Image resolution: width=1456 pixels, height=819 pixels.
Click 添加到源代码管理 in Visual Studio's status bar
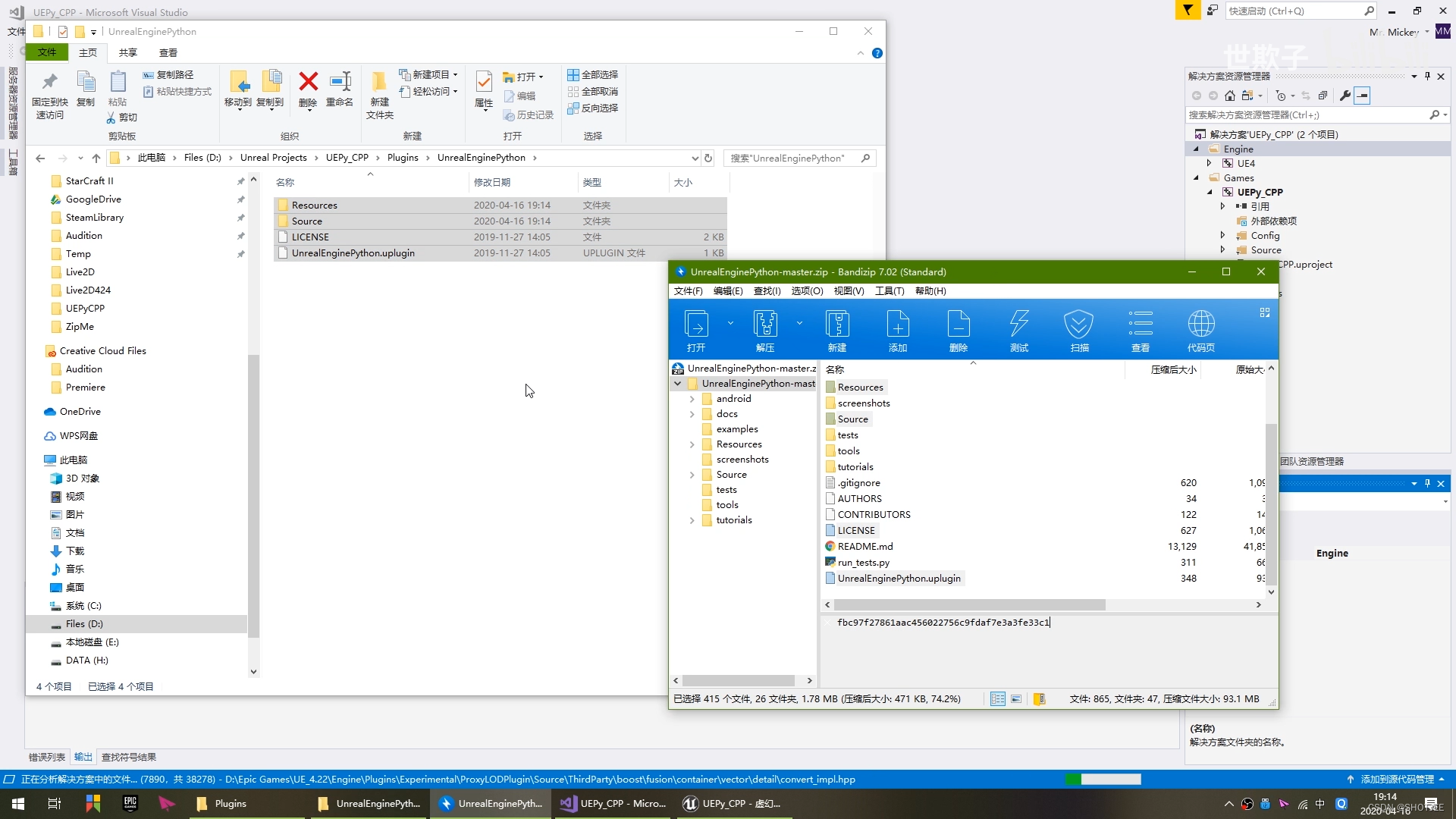(x=1396, y=779)
